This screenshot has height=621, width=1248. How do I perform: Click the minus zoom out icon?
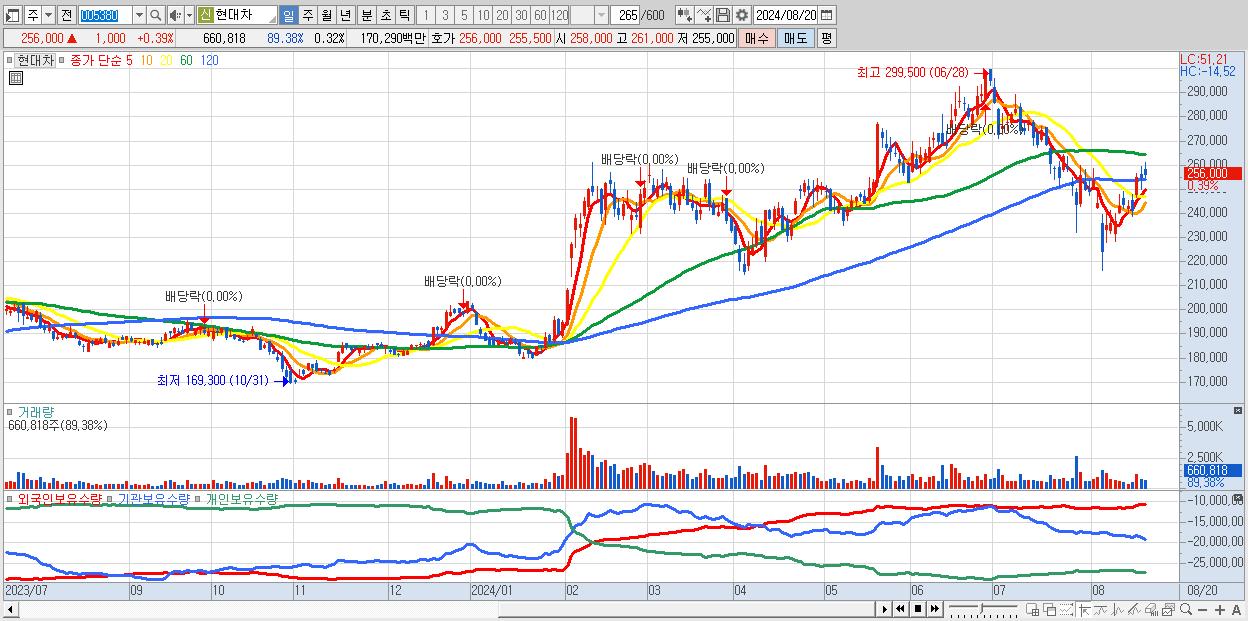coord(1202,610)
